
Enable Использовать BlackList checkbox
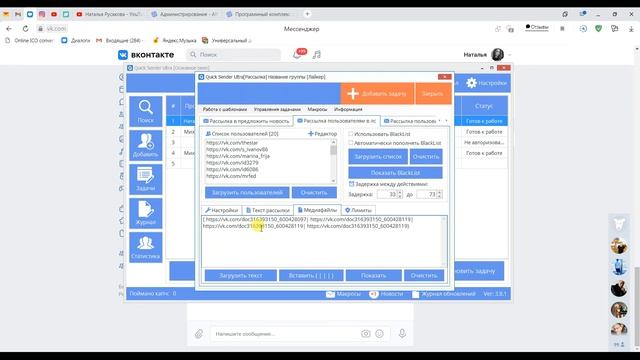point(351,134)
